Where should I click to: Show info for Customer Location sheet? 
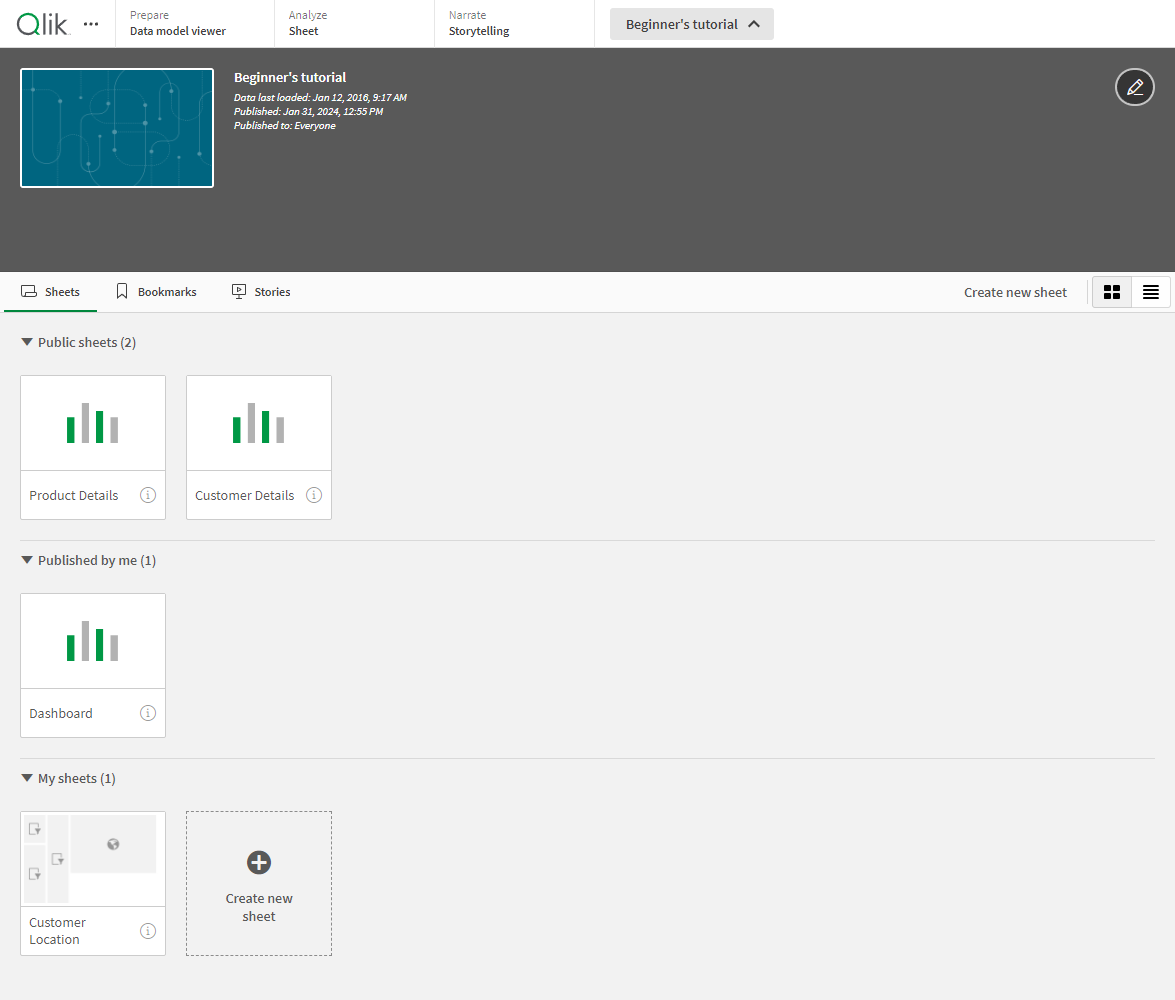pyautogui.click(x=148, y=931)
